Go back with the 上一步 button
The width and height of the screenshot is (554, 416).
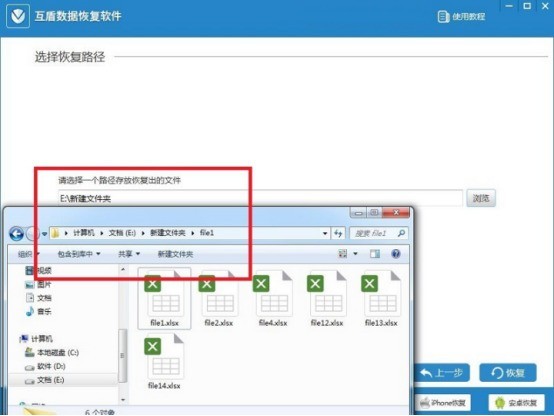click(442, 373)
